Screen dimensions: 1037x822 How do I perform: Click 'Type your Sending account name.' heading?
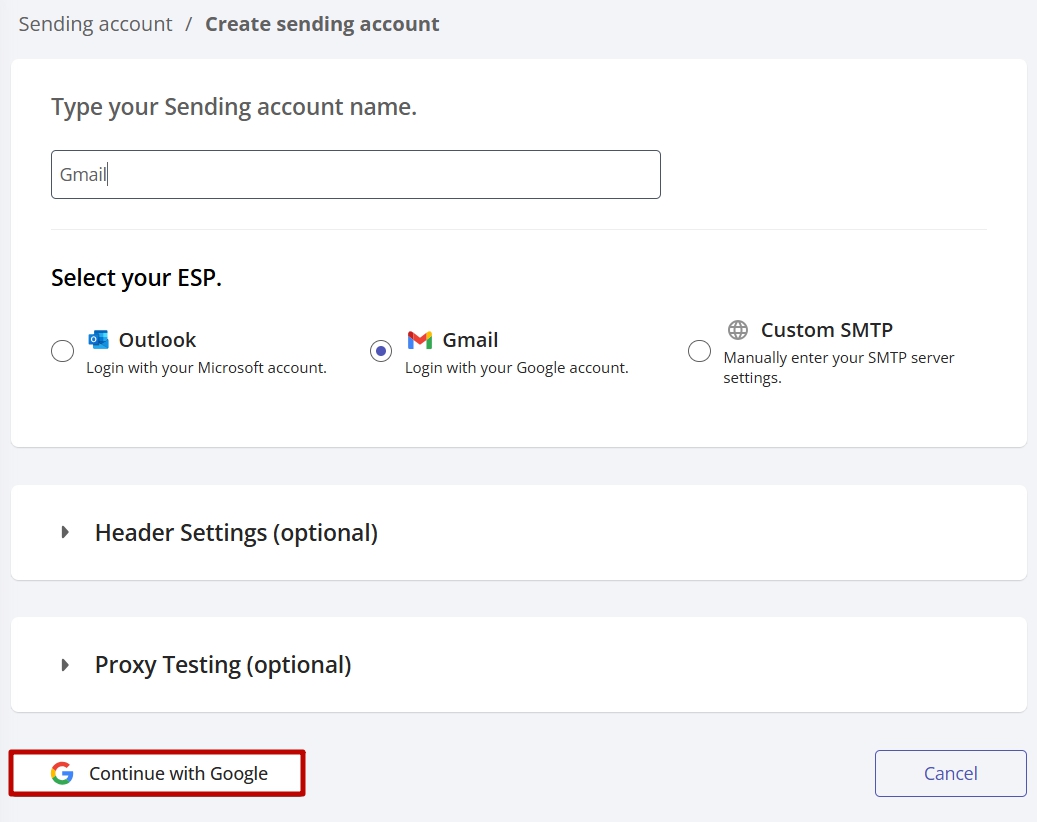pyautogui.click(x=234, y=107)
